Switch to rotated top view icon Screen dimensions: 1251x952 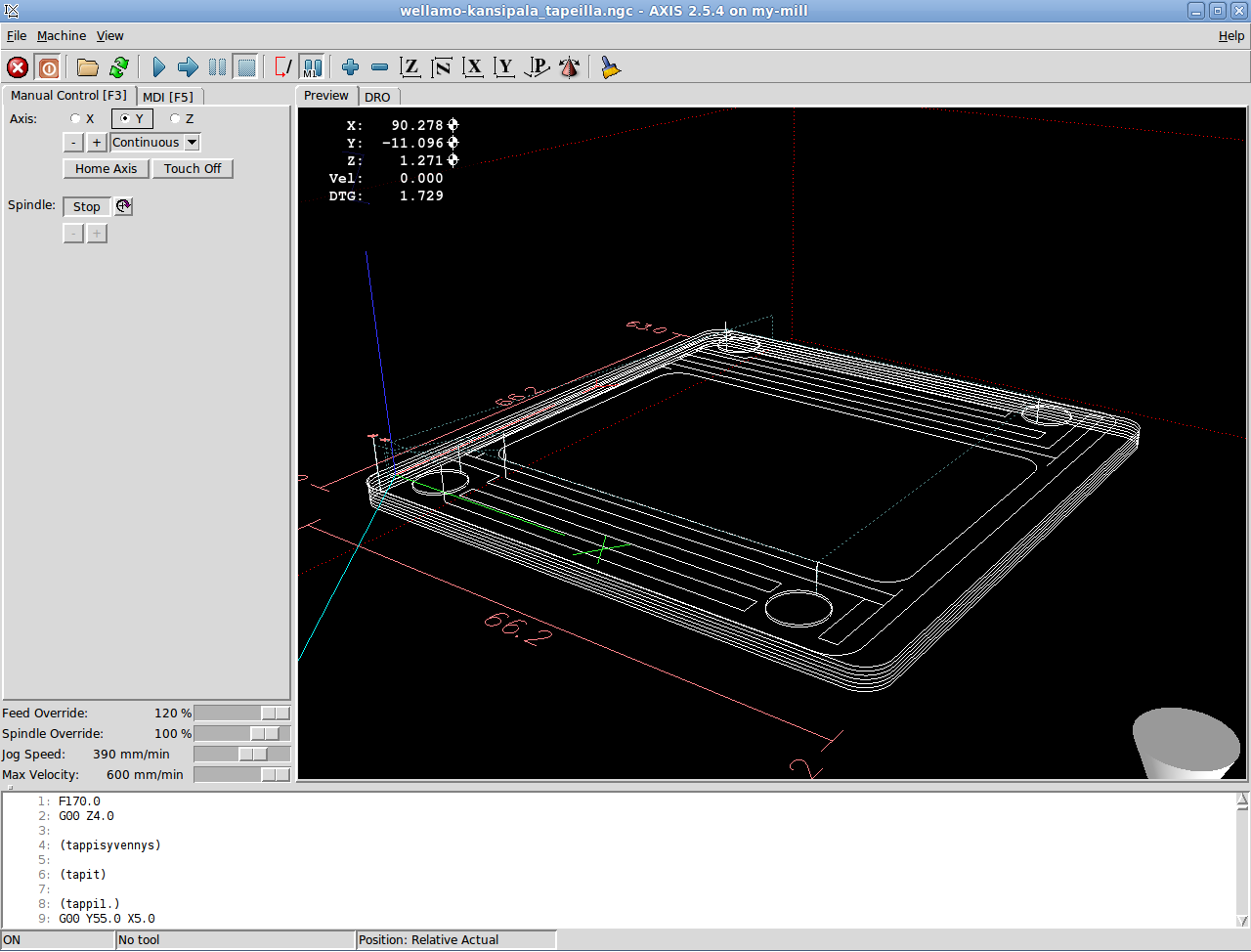pyautogui.click(x=442, y=67)
